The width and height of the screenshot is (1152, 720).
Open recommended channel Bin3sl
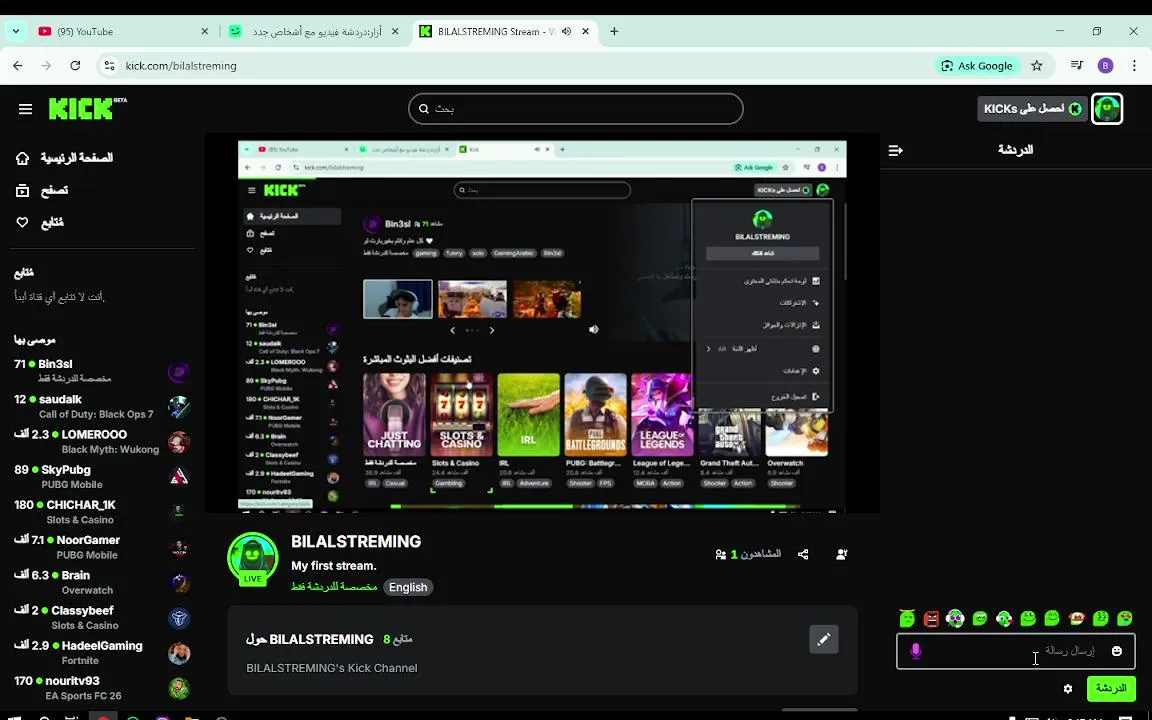coord(102,371)
